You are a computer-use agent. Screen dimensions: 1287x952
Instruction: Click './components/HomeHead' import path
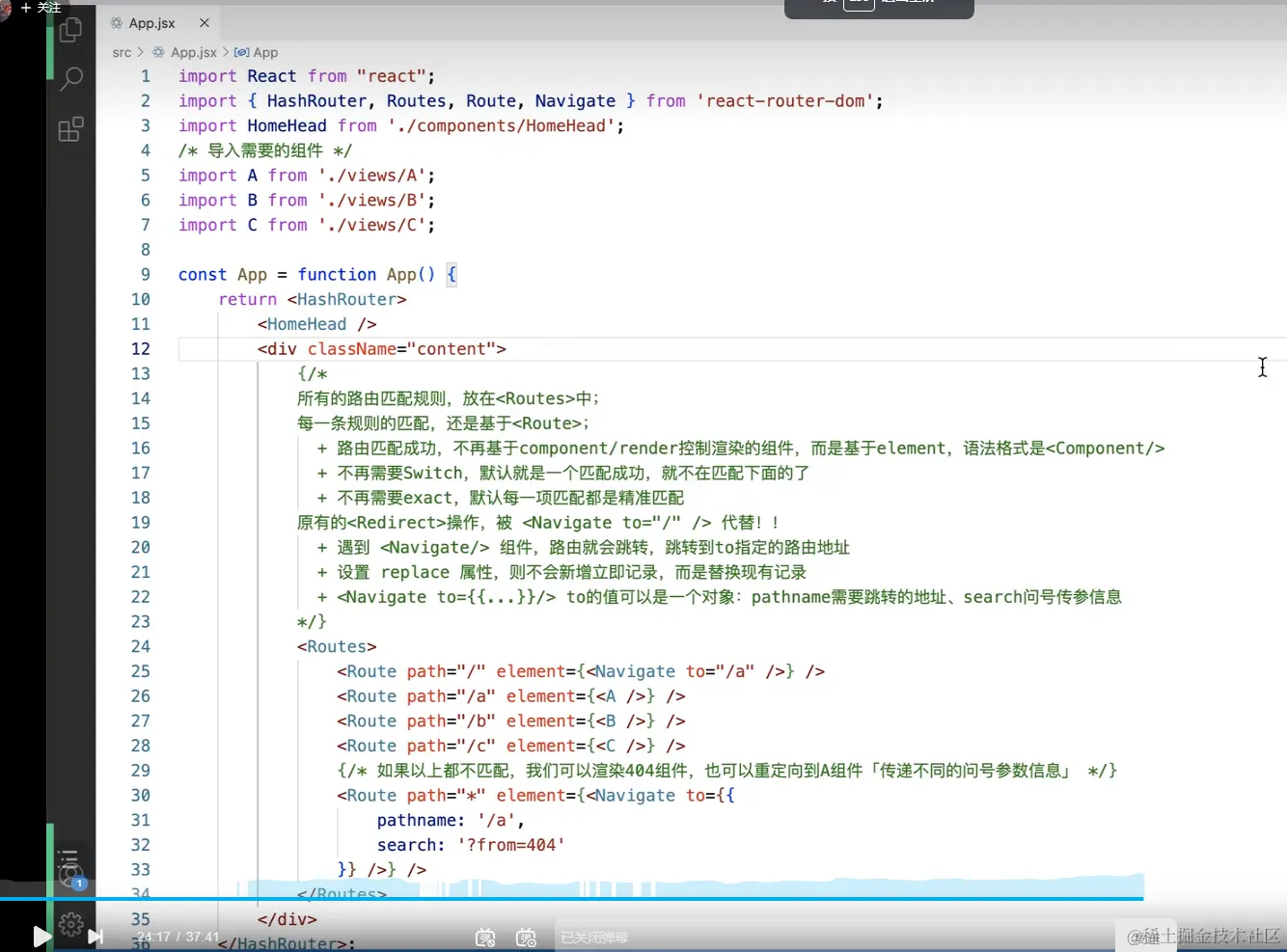tap(501, 126)
